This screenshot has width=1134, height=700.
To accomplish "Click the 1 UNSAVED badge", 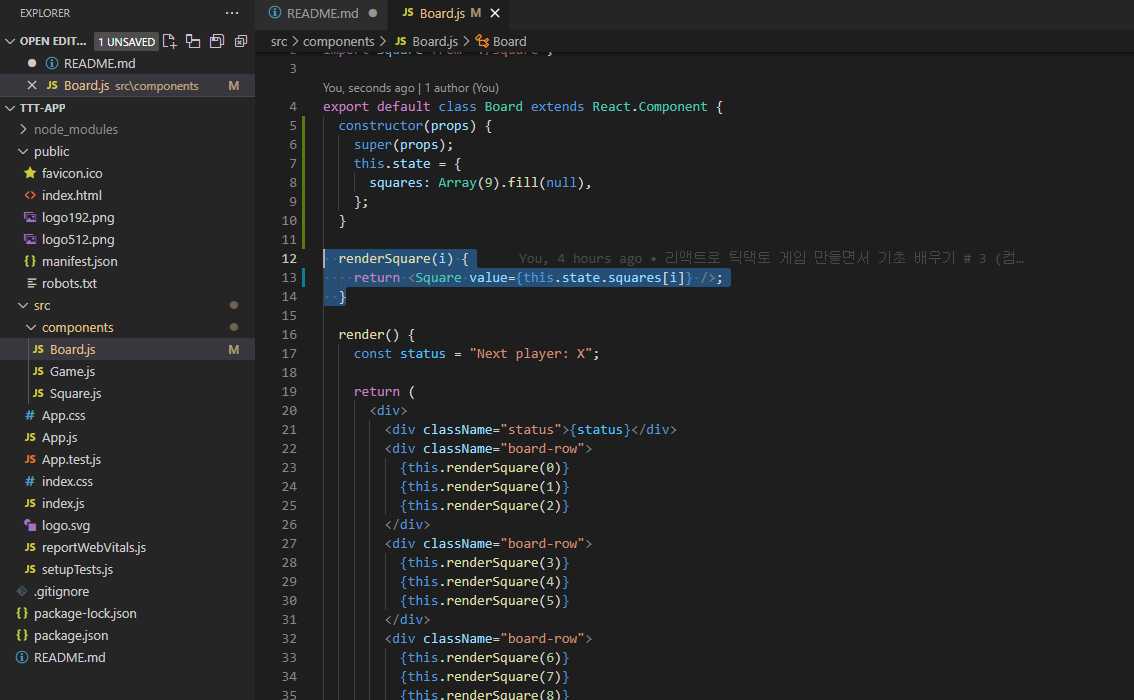I will pos(127,42).
